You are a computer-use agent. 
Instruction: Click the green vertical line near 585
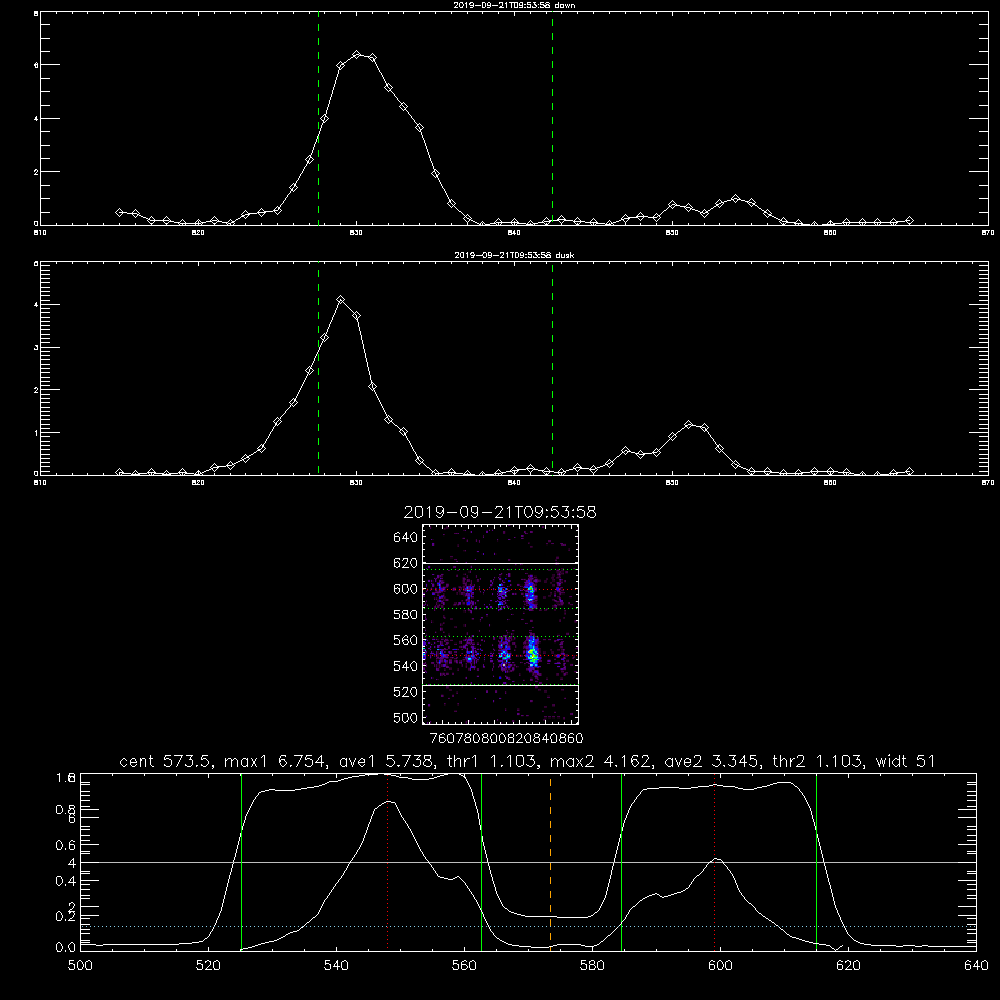pyautogui.click(x=621, y=861)
